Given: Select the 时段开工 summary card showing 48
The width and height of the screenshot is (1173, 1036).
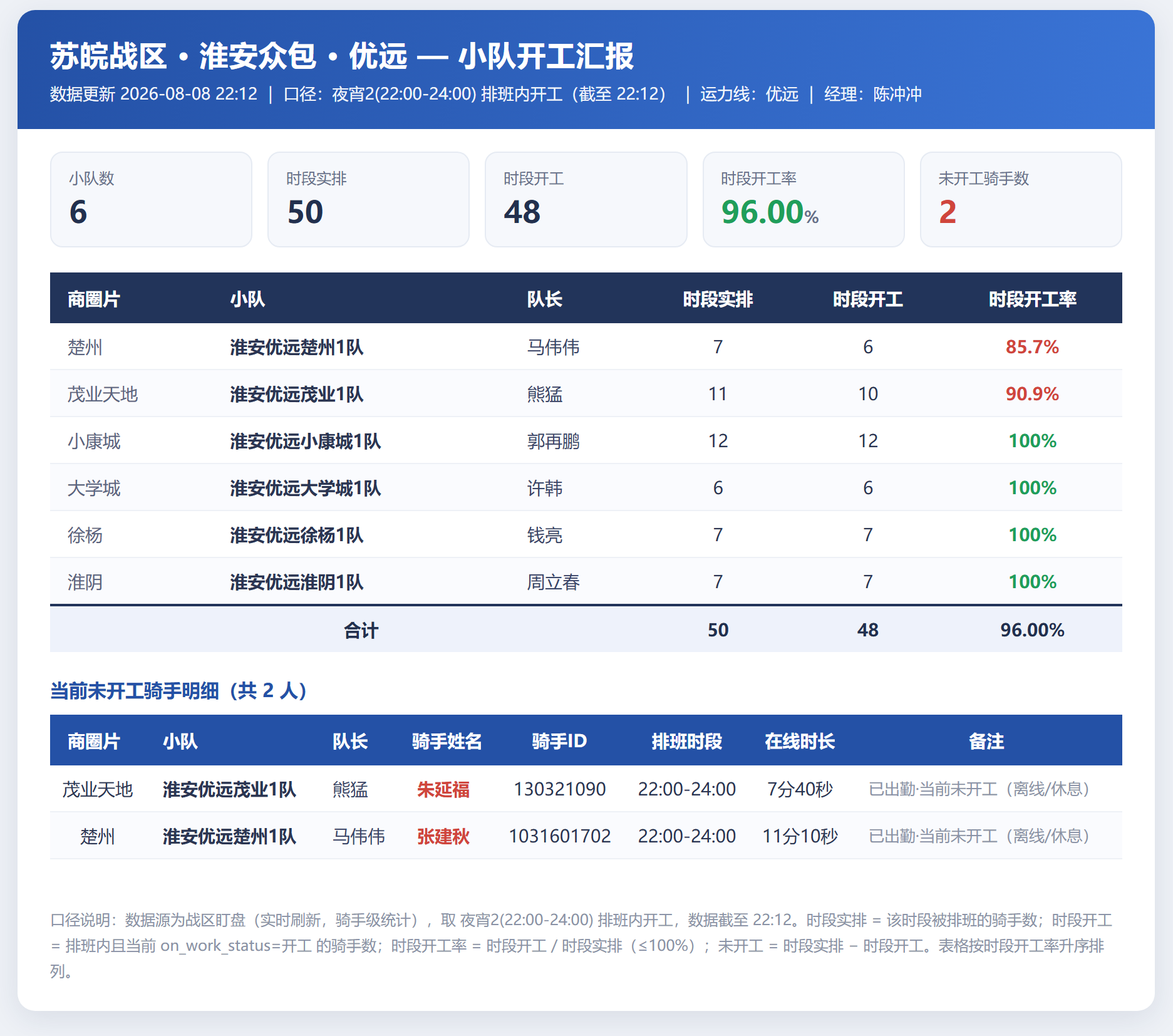Looking at the screenshot, I should (x=586, y=199).
